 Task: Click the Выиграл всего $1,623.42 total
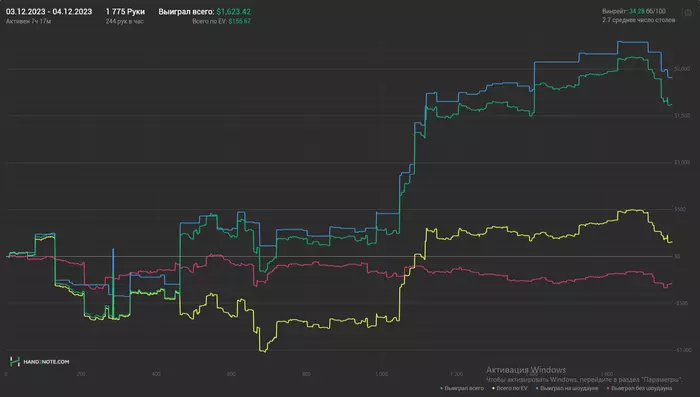click(204, 12)
